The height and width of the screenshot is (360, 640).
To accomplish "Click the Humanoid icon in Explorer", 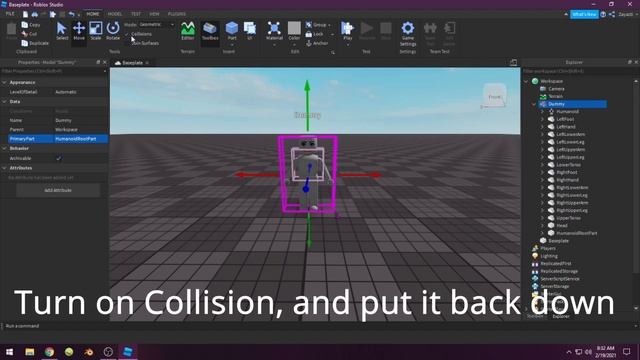I will (x=551, y=111).
